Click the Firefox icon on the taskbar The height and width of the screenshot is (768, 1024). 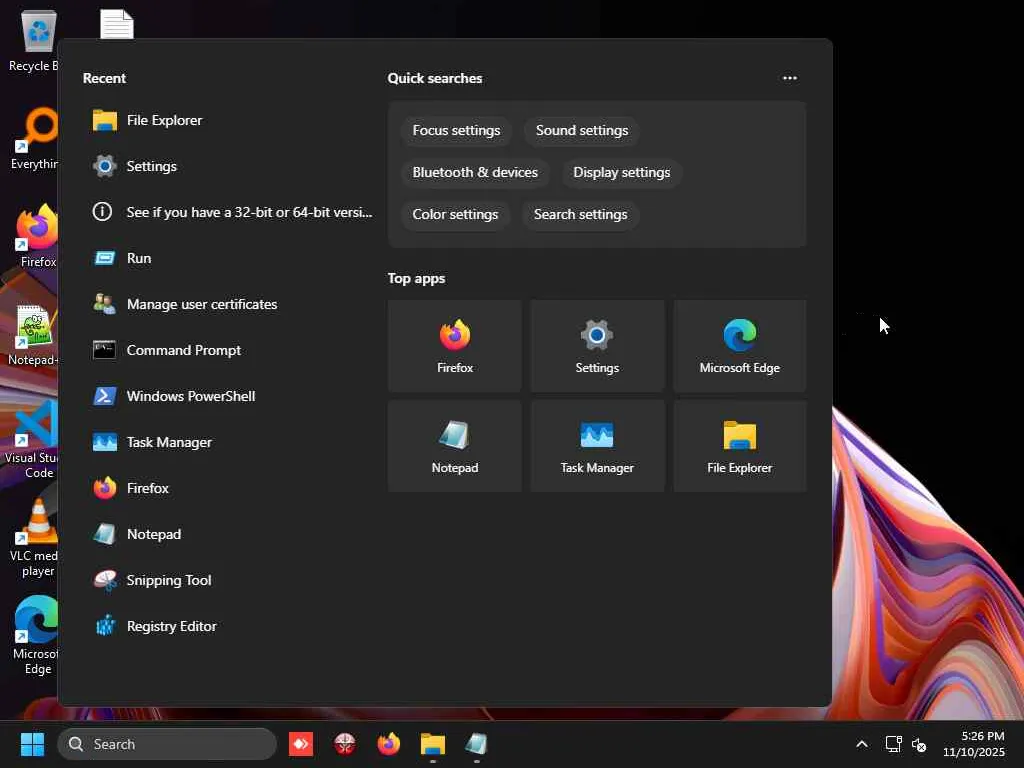point(389,744)
